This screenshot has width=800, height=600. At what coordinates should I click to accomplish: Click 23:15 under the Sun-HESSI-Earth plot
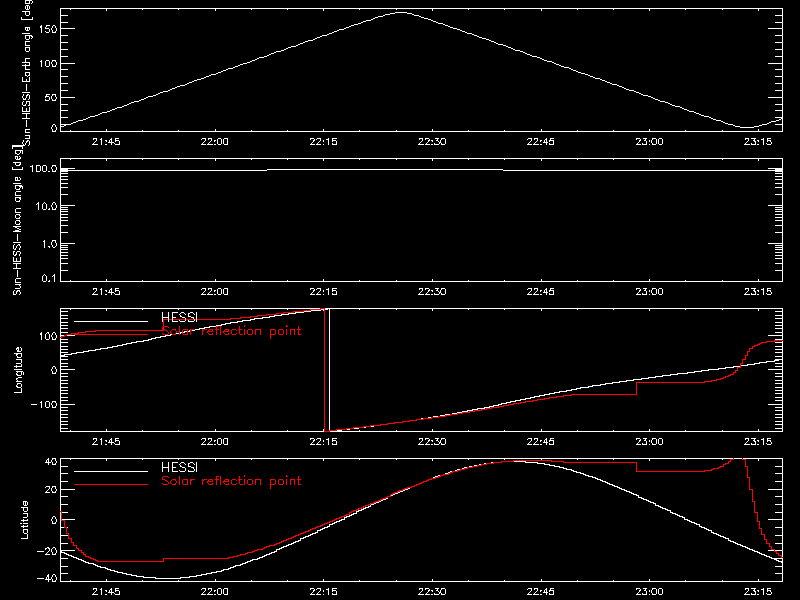tap(758, 142)
